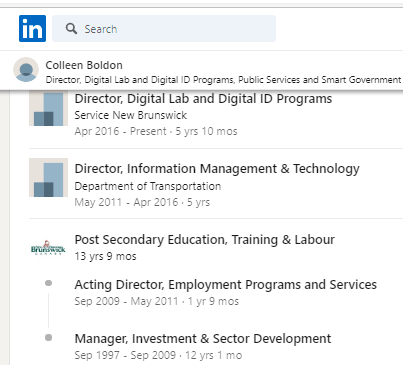Focus the LinkedIn Search field
The height and width of the screenshot is (365, 403).
[164, 28]
